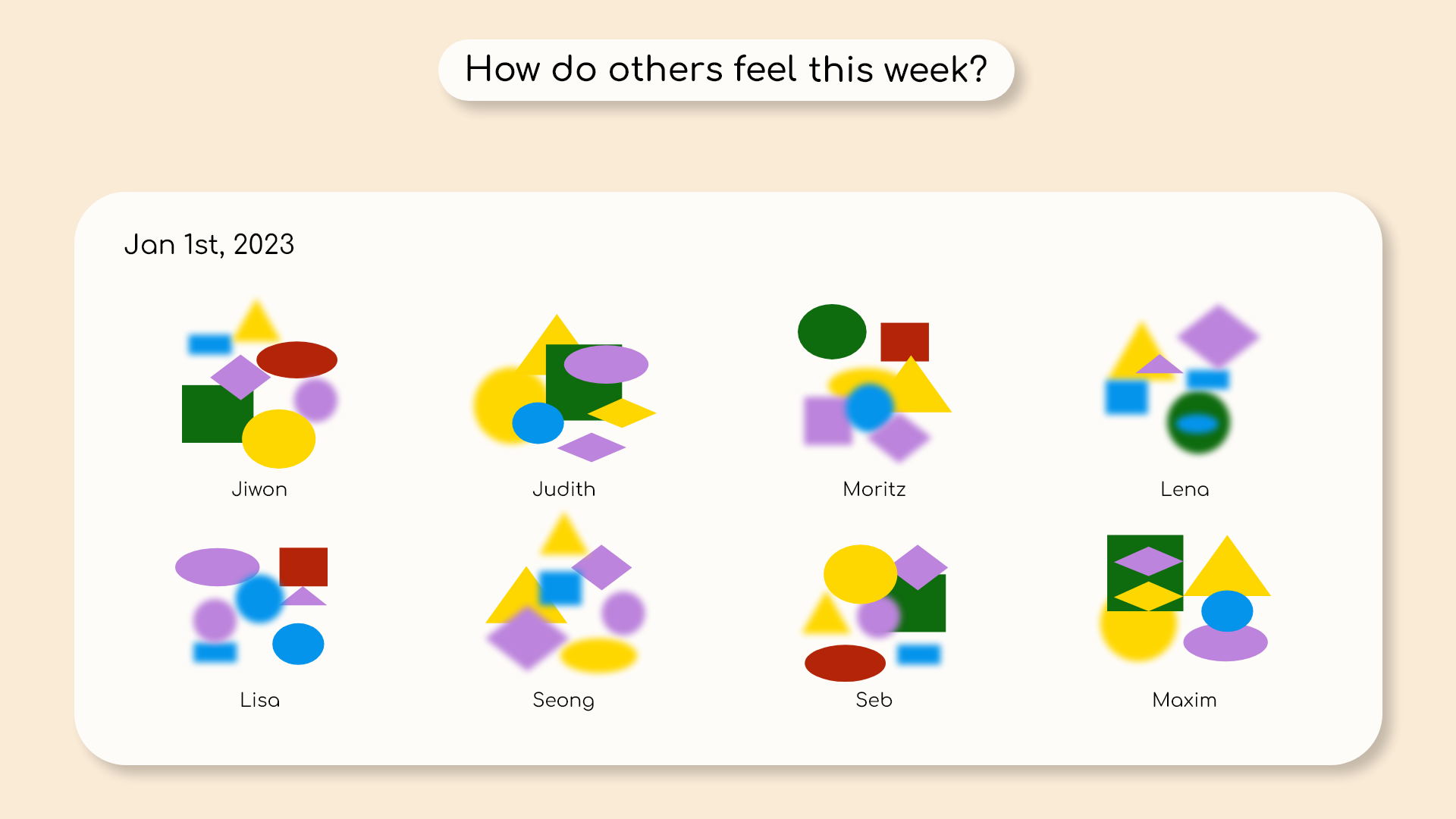Open Seong's mood shape collage
Screen dimensions: 1456x819
(566, 593)
